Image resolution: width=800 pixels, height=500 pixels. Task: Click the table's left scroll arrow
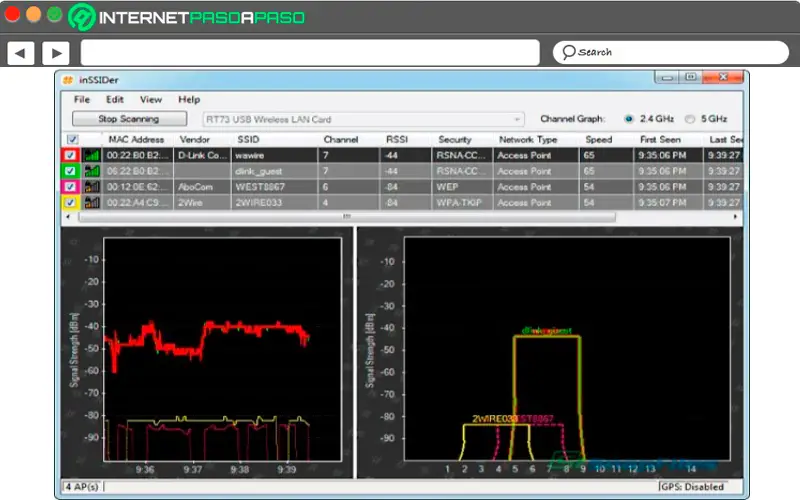(68, 217)
